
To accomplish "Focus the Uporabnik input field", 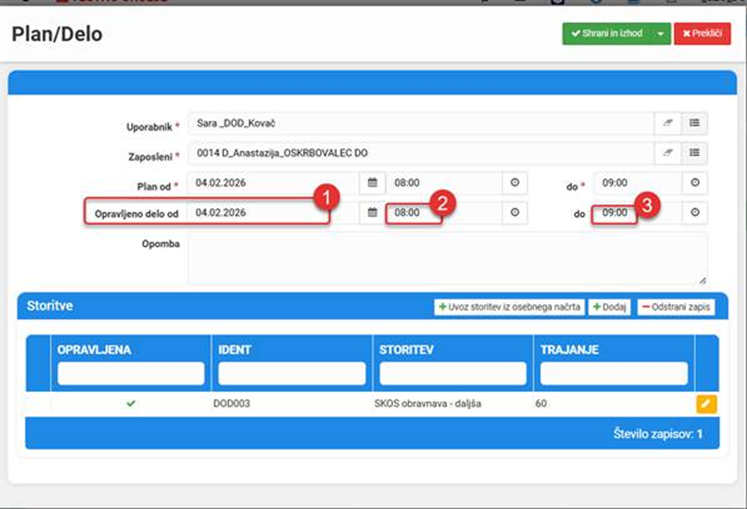I will (421, 123).
